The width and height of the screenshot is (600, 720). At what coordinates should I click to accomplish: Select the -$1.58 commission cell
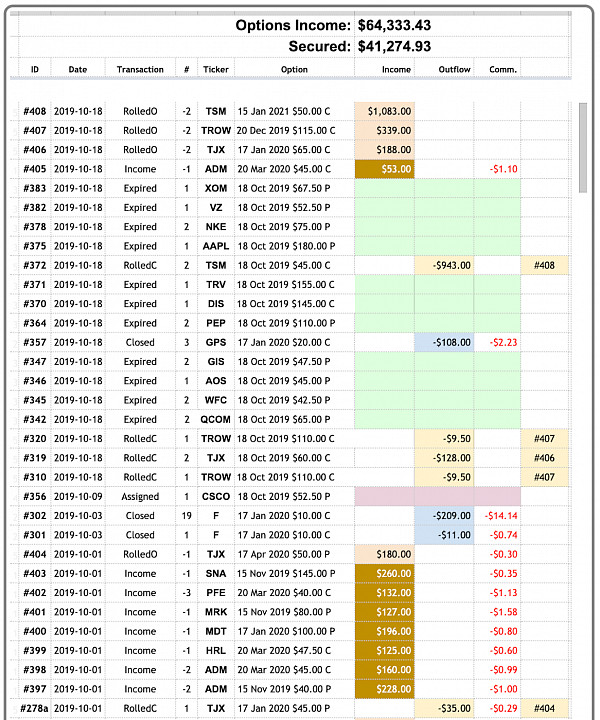point(497,613)
